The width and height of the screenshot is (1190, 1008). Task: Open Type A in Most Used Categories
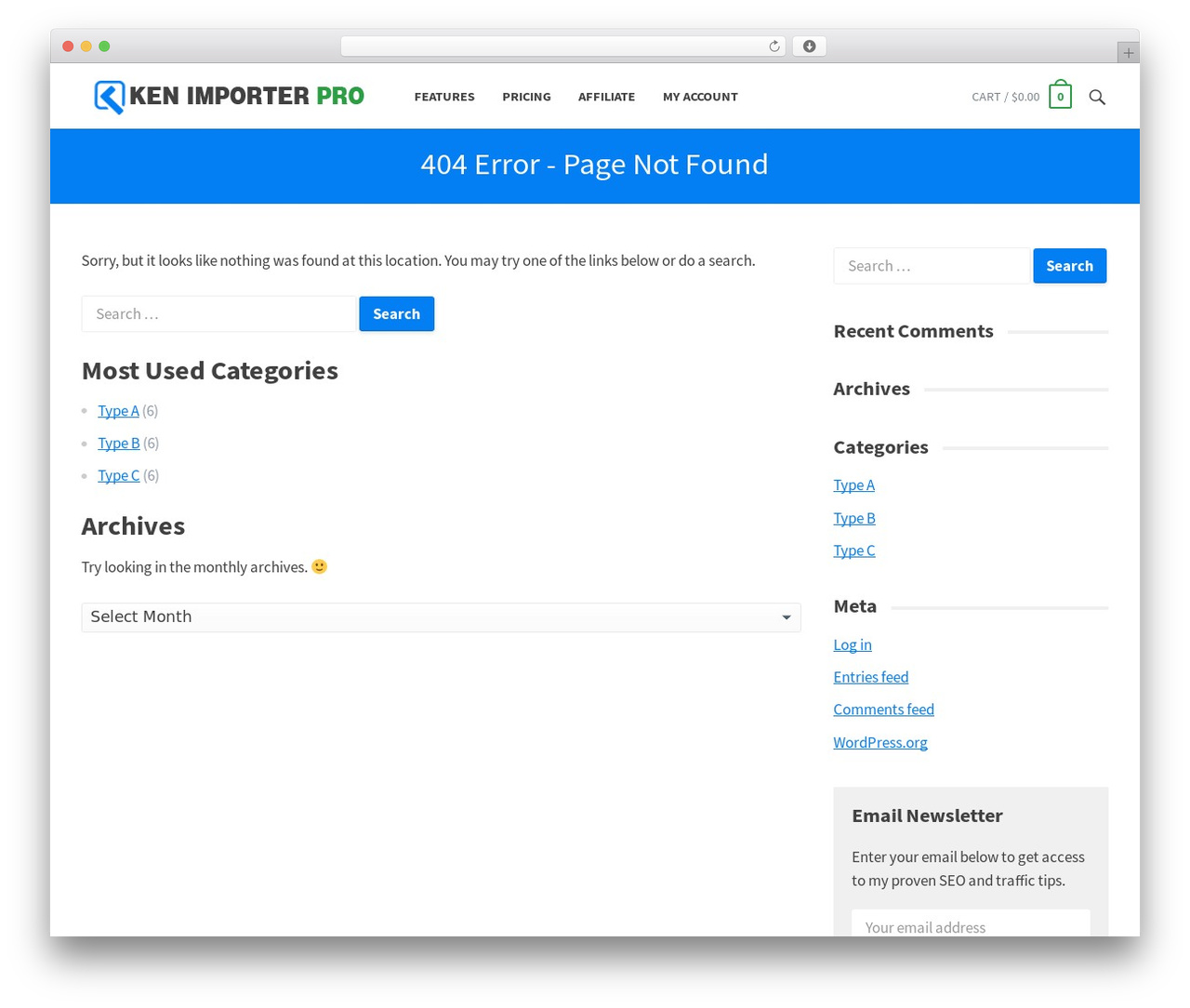pyautogui.click(x=118, y=411)
